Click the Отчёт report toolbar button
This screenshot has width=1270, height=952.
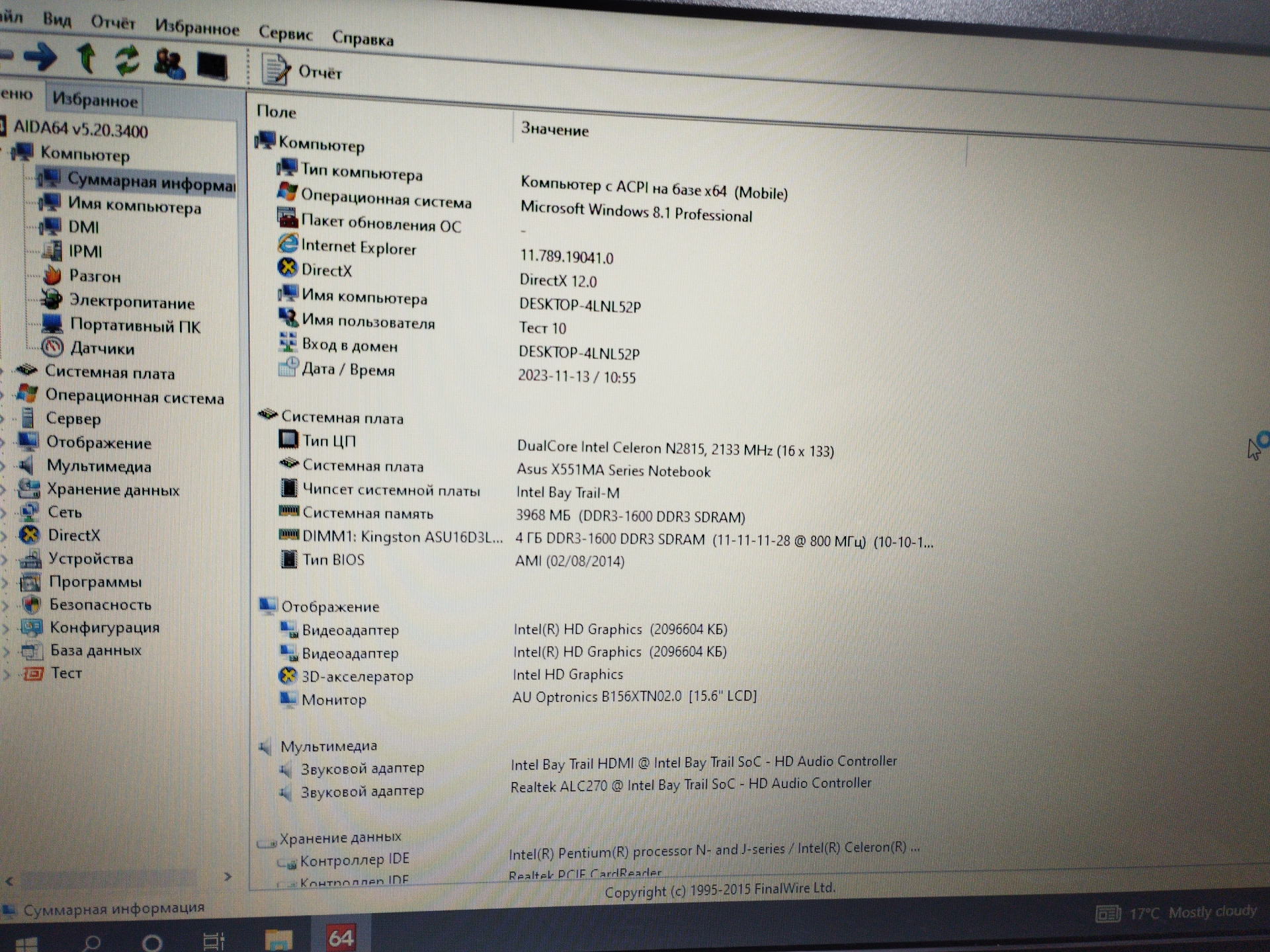click(302, 70)
